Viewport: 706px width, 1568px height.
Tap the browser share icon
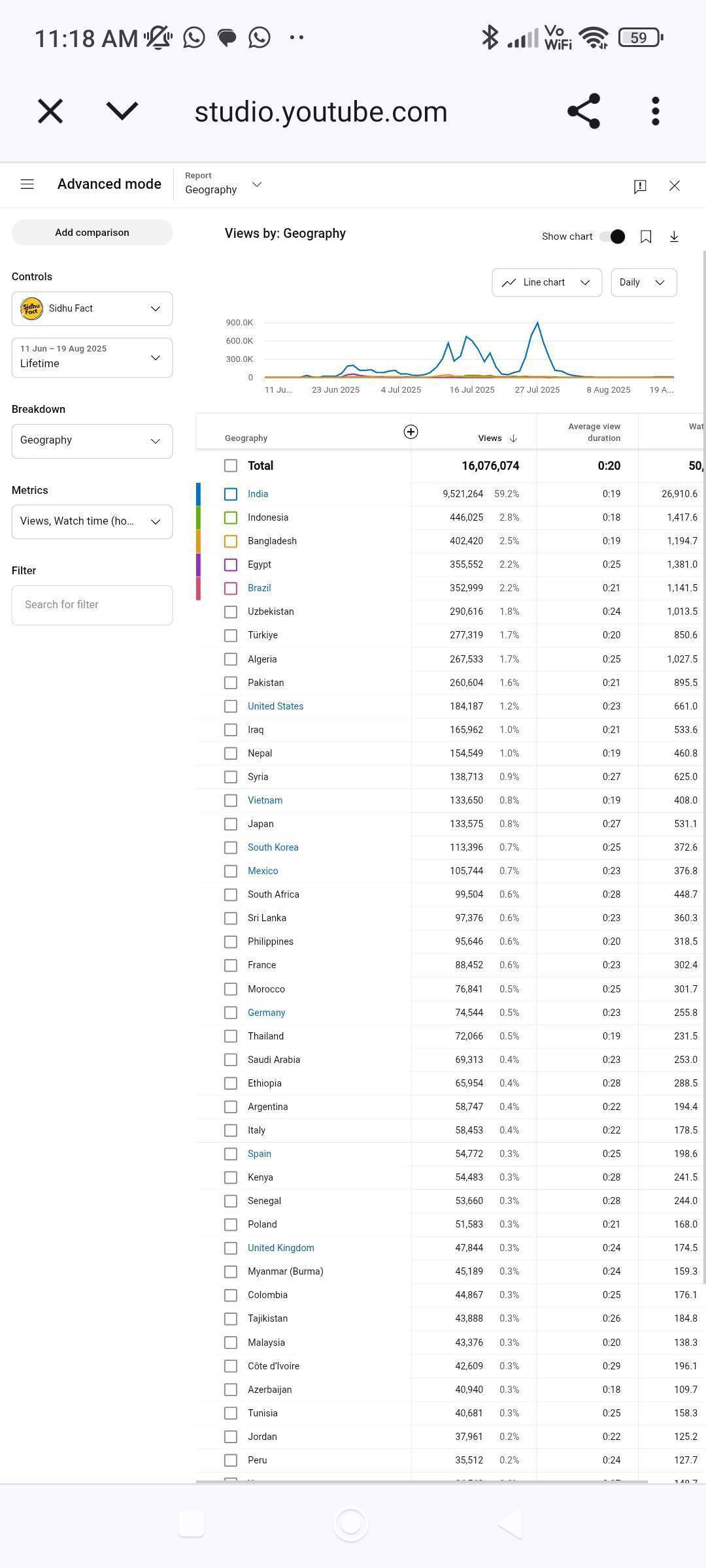(x=584, y=111)
